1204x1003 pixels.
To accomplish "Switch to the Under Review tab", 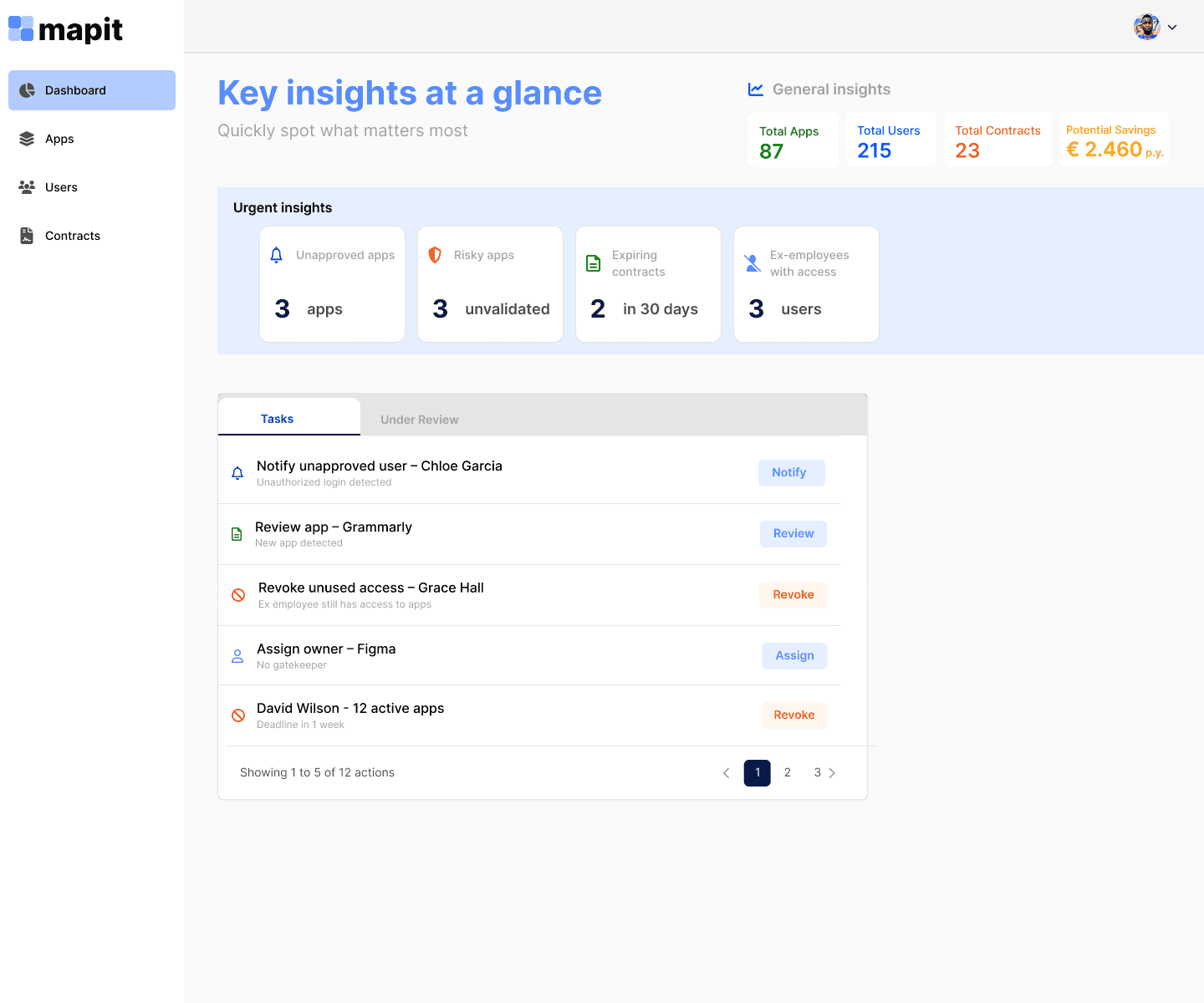I will (x=419, y=419).
